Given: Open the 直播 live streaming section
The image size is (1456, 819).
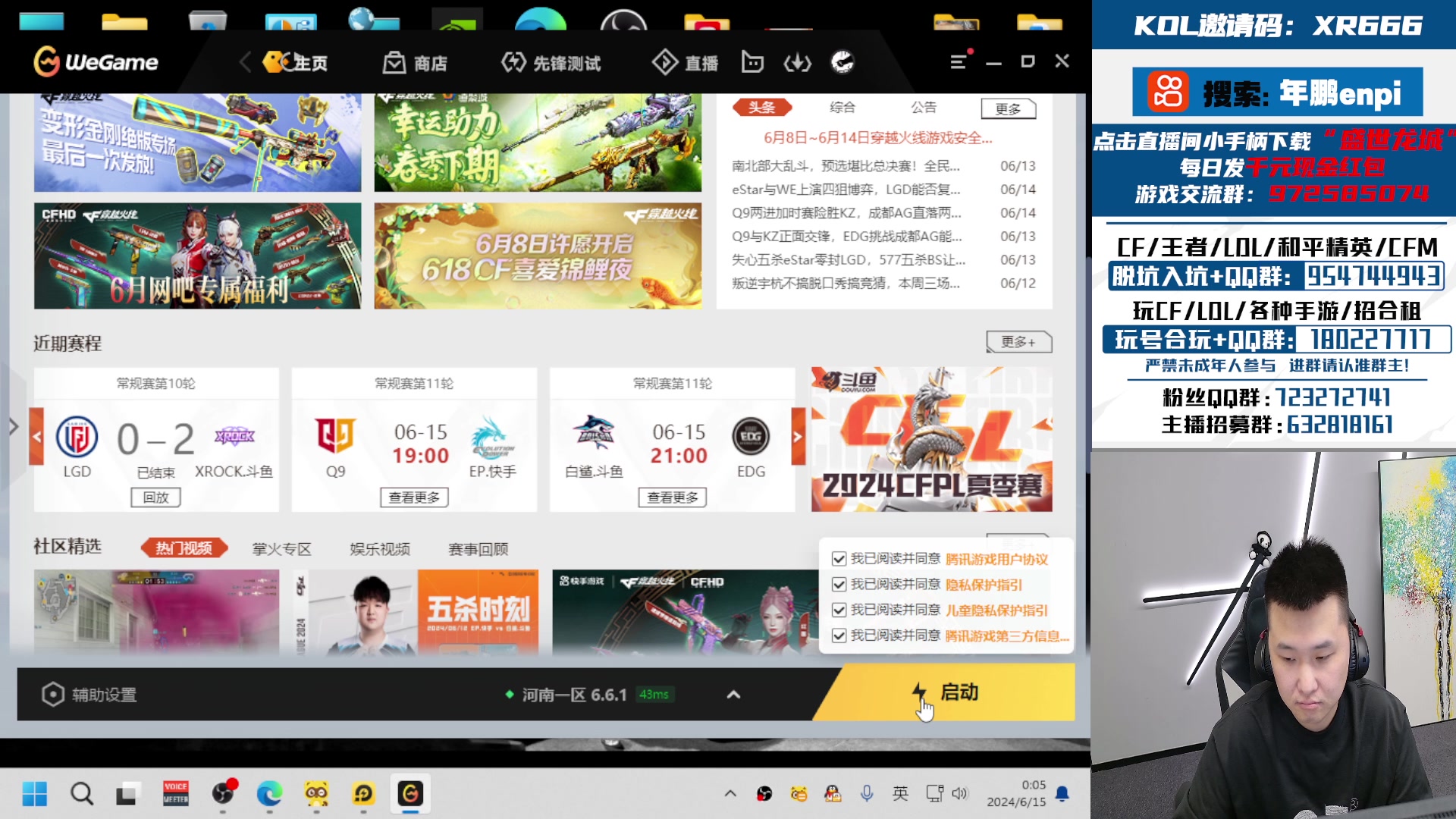Looking at the screenshot, I should point(700,64).
